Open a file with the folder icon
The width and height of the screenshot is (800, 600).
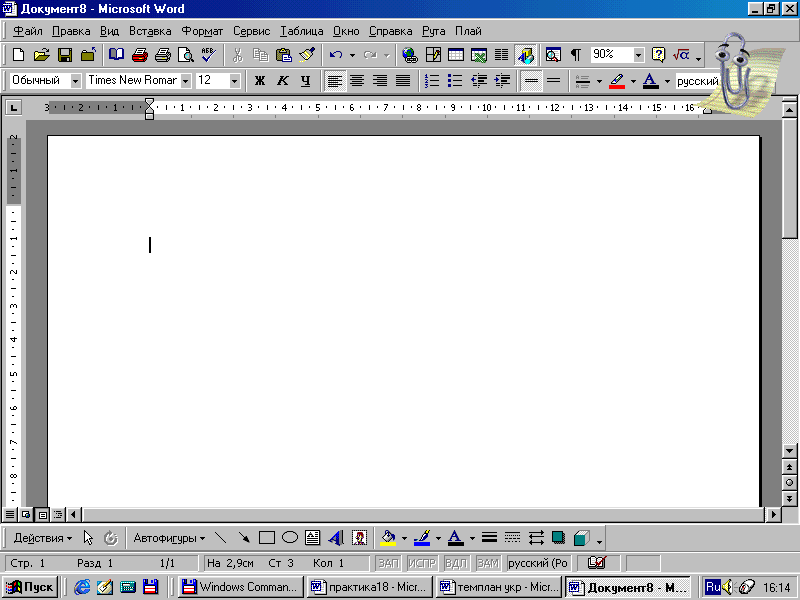(x=41, y=55)
